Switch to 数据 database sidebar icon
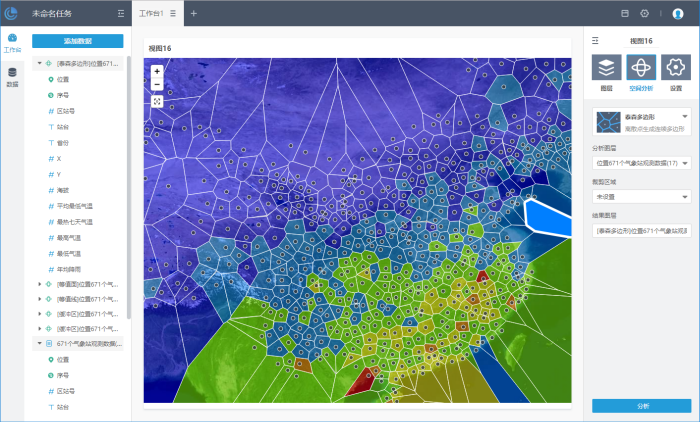This screenshot has width=700, height=422. click(12, 76)
